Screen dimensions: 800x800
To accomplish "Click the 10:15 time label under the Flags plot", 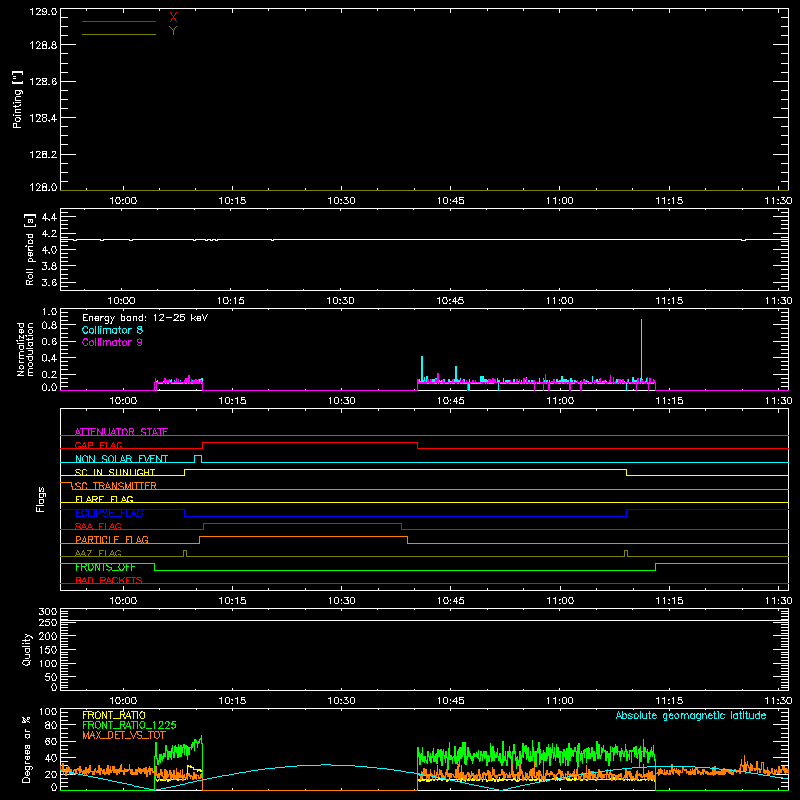I will click(x=232, y=601).
